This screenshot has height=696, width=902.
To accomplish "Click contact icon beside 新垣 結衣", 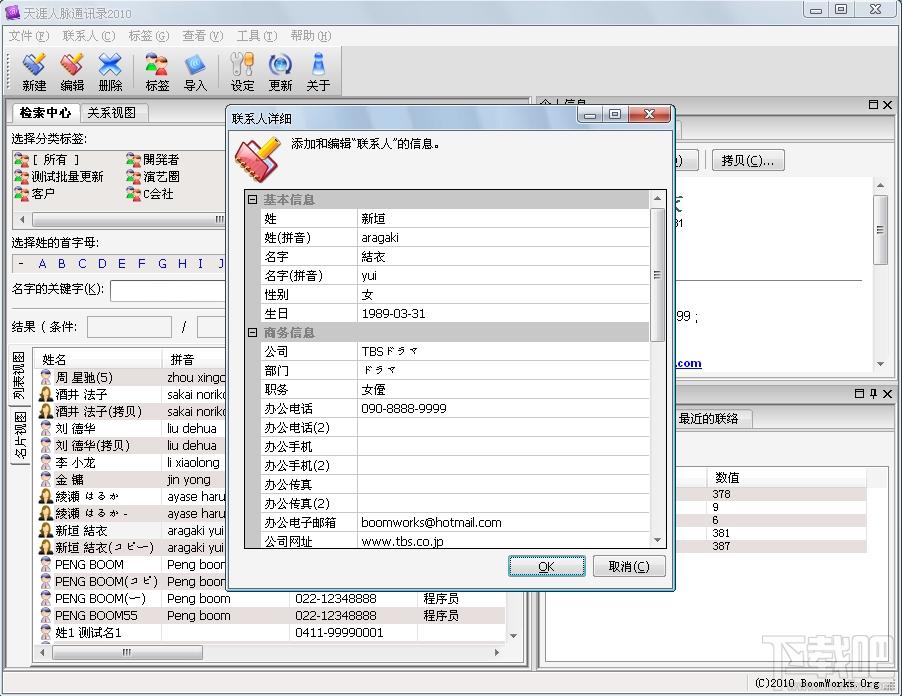I will tap(46, 530).
